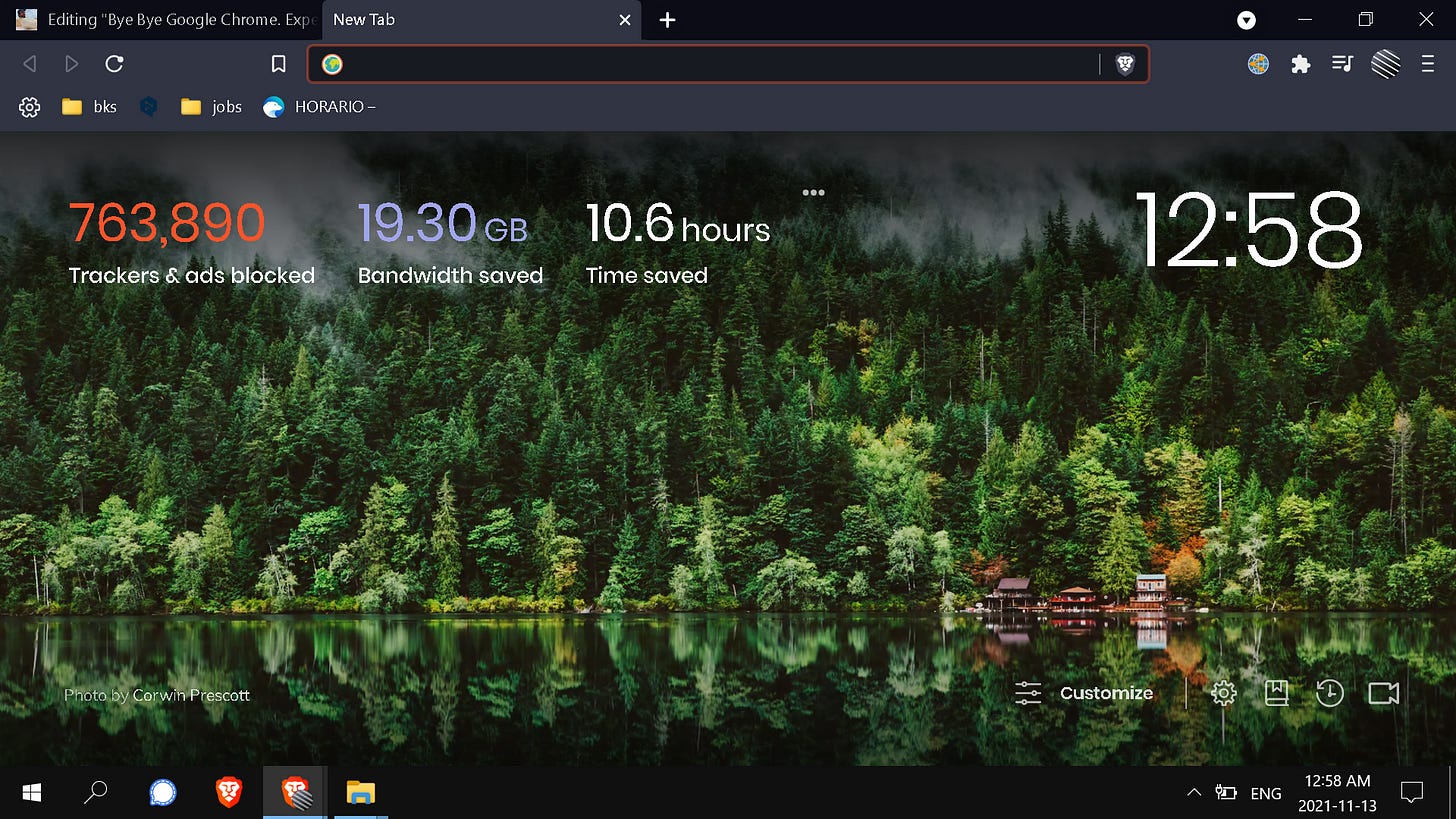Open browsing history clock icon

[1329, 693]
